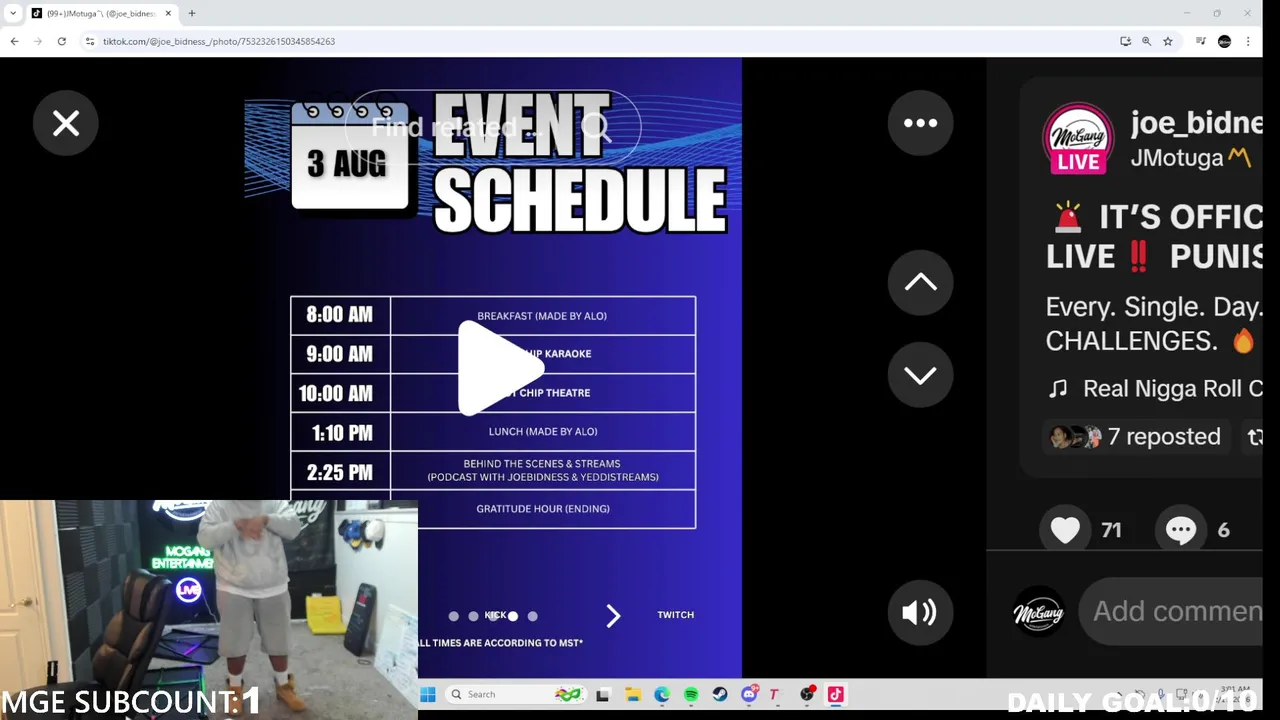Open Task View in the taskbar
The height and width of the screenshot is (720, 1280).
click(x=603, y=695)
